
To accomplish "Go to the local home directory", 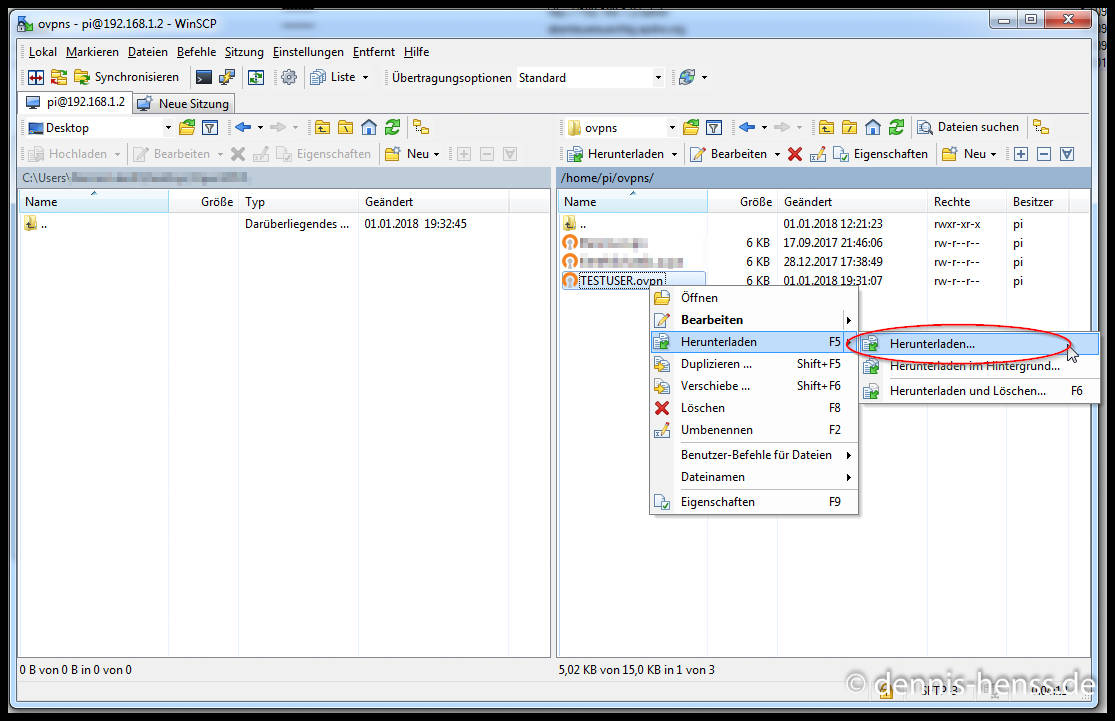I will pyautogui.click(x=369, y=128).
